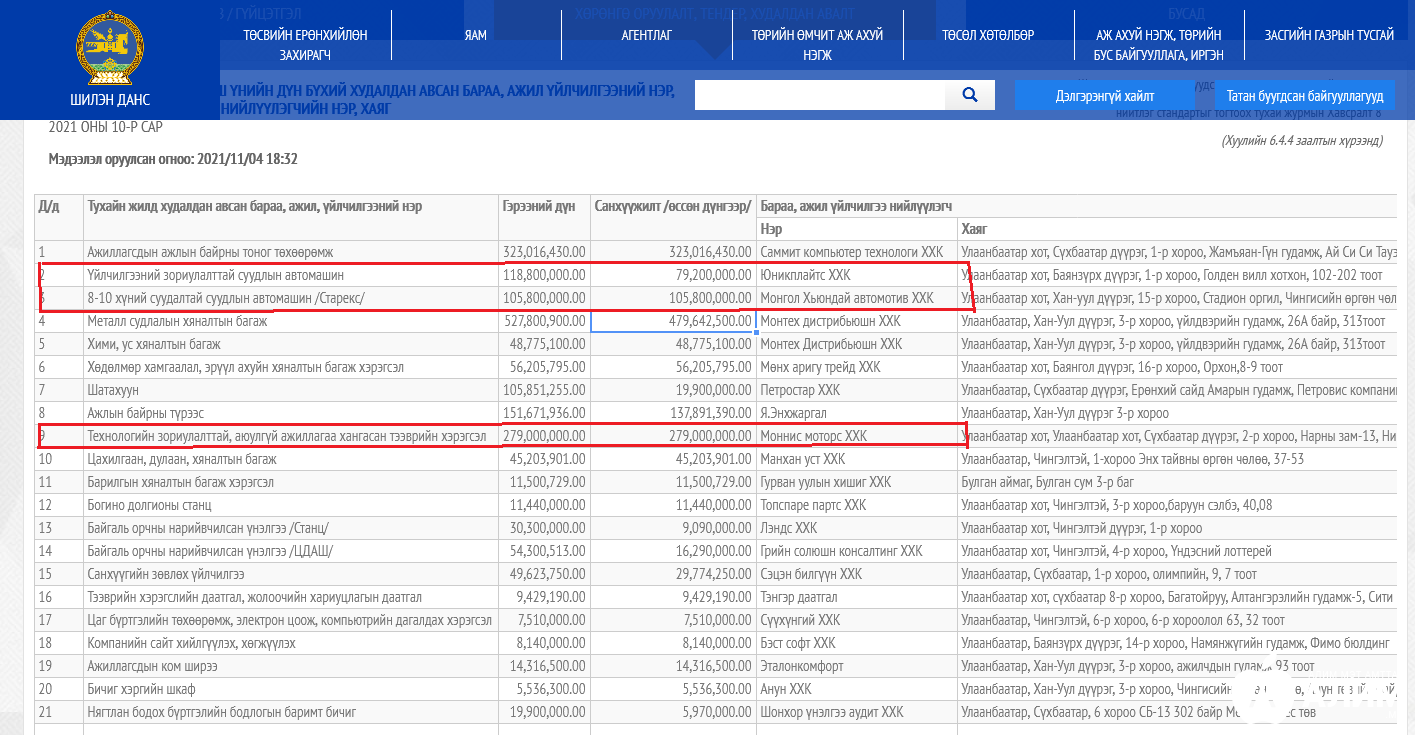Click Петростар ХХК supplier cell
Viewport: 1415px width, 735px height.
click(856, 390)
